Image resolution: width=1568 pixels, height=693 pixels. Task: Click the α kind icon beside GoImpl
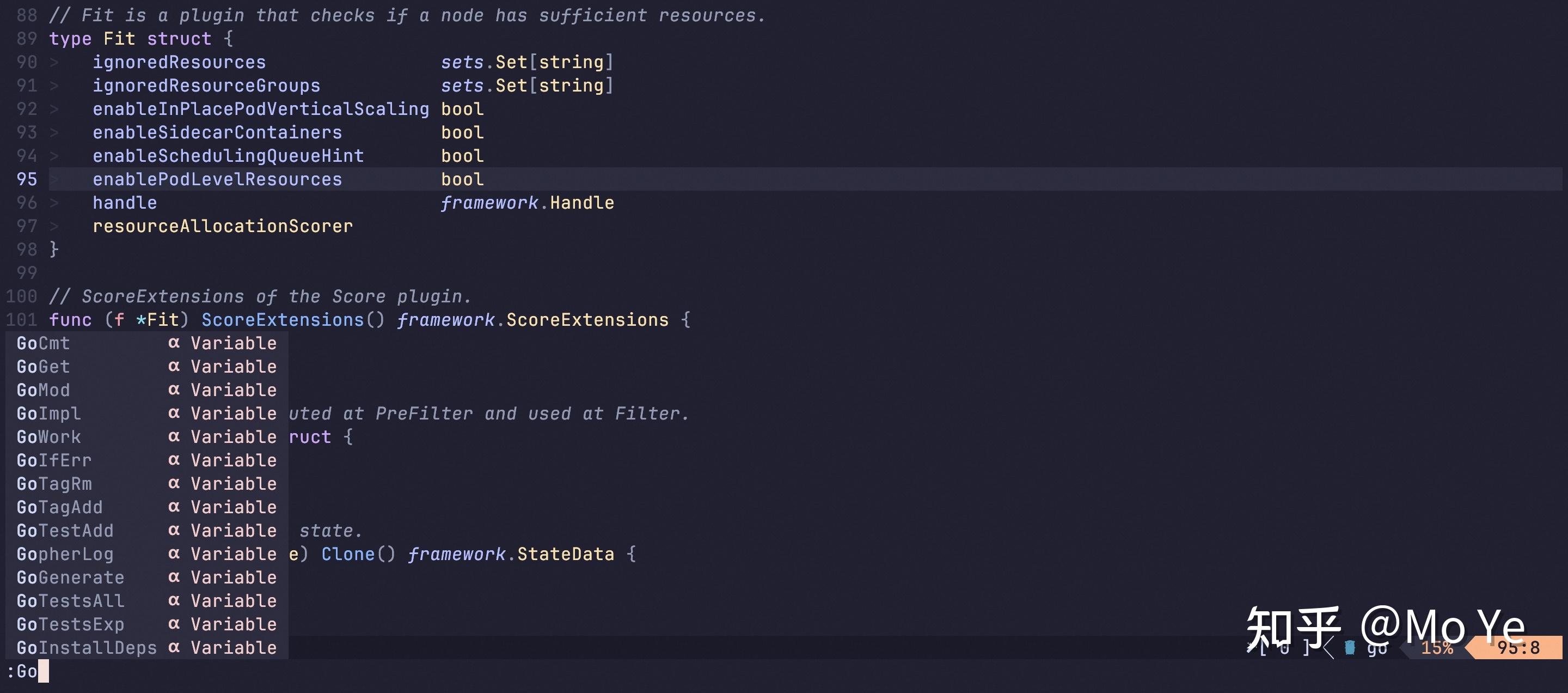[x=174, y=413]
